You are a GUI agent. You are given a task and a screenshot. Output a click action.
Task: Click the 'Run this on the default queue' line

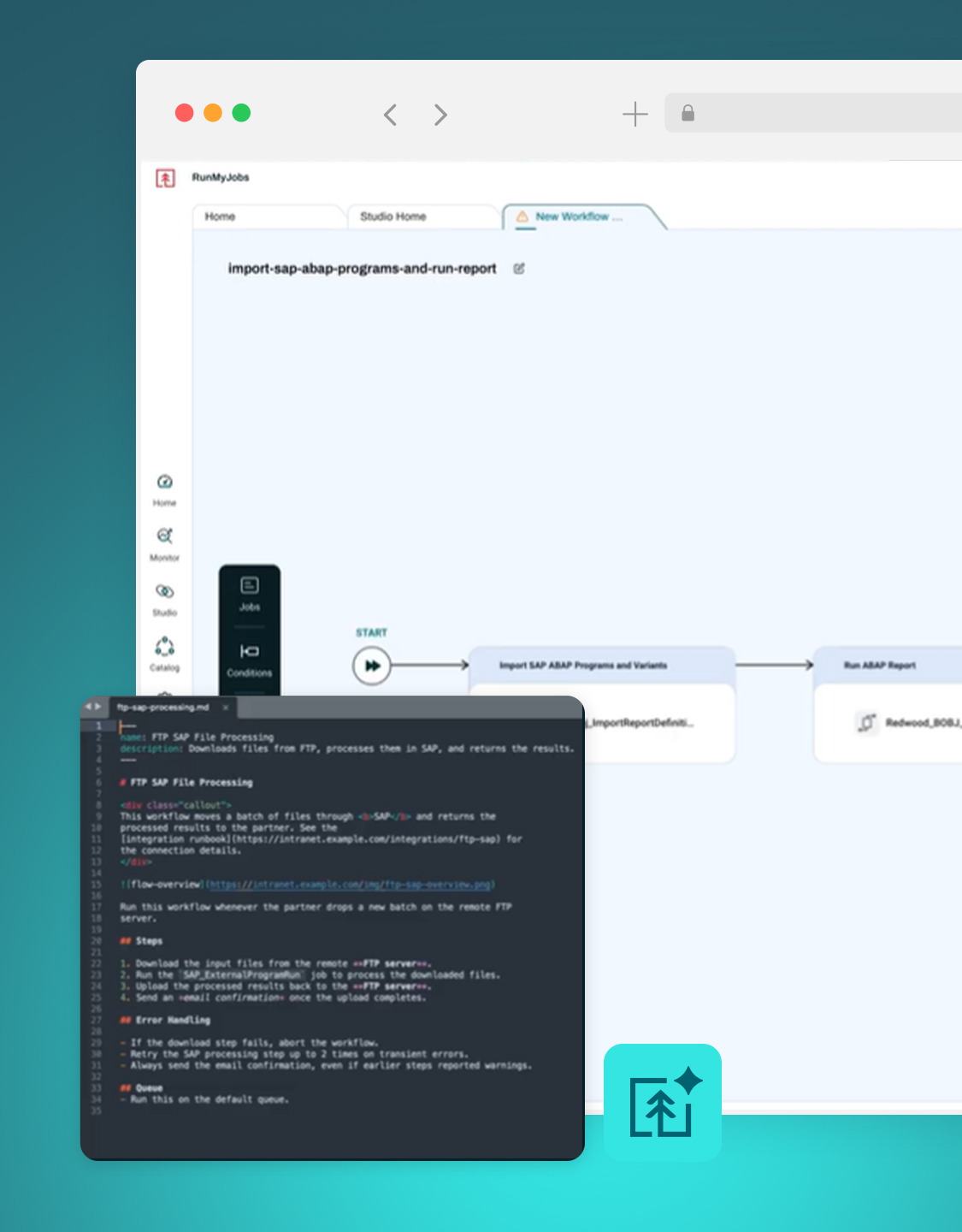point(204,1099)
